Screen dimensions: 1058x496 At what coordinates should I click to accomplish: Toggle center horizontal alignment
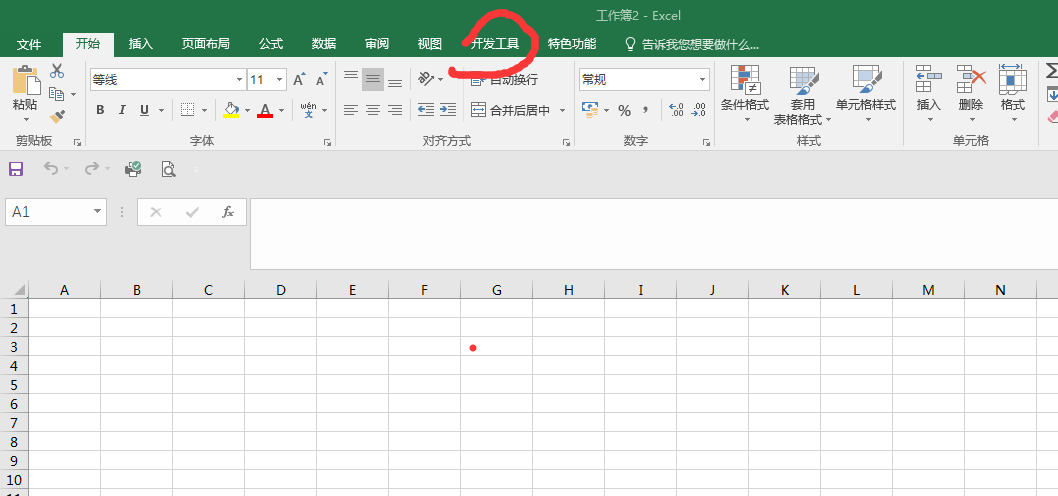[x=373, y=110]
